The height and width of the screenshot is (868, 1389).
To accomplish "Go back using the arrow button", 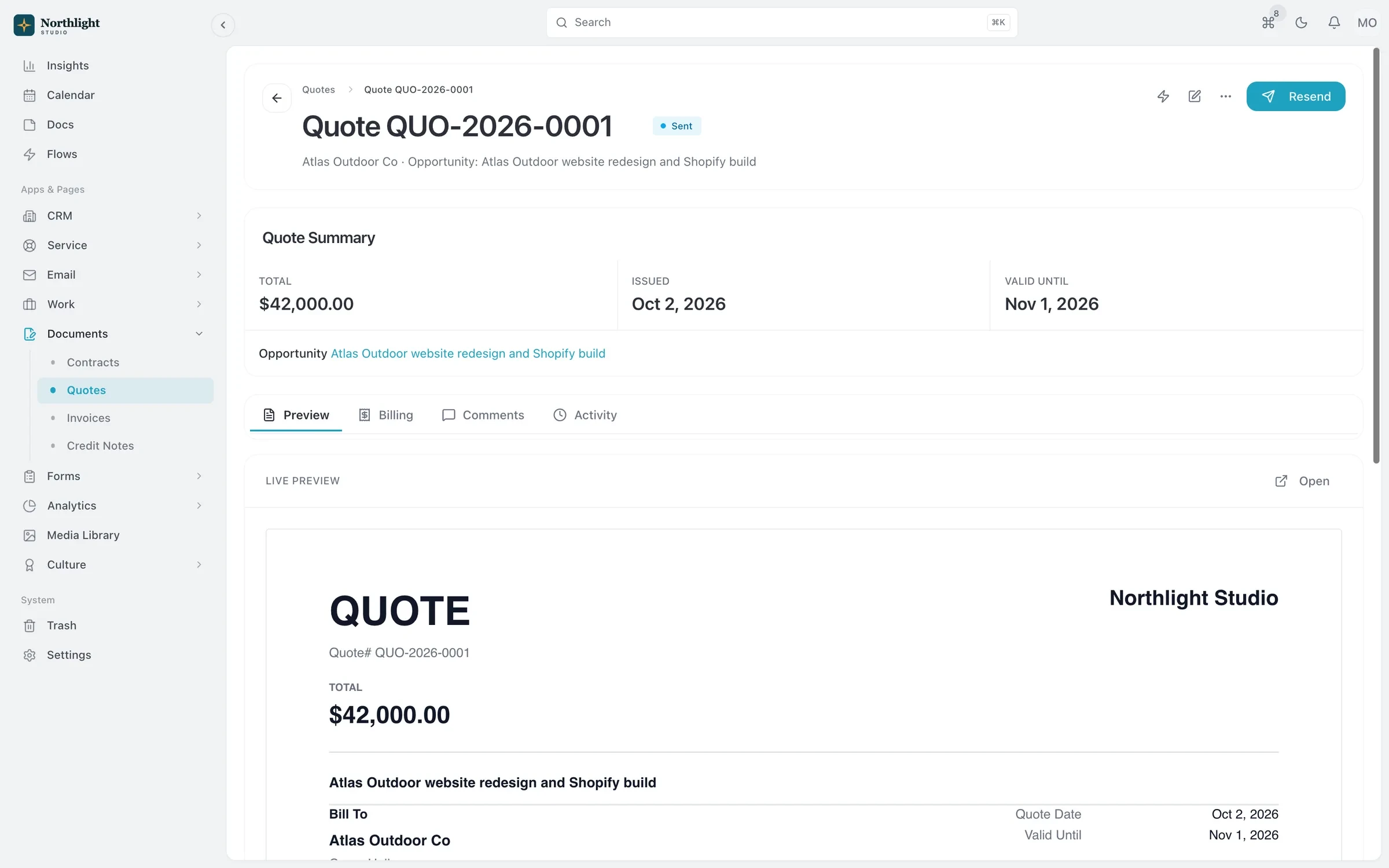I will (277, 98).
